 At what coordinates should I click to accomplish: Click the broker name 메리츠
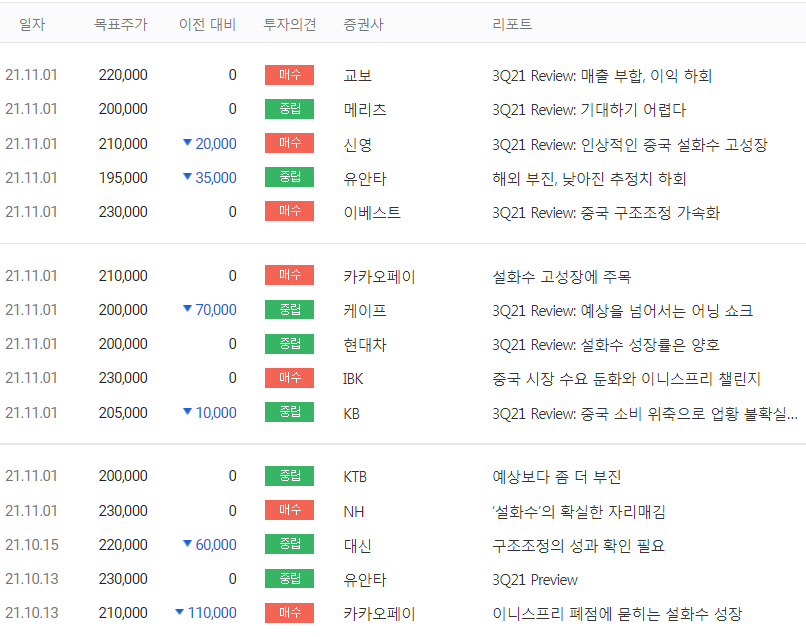(x=364, y=110)
